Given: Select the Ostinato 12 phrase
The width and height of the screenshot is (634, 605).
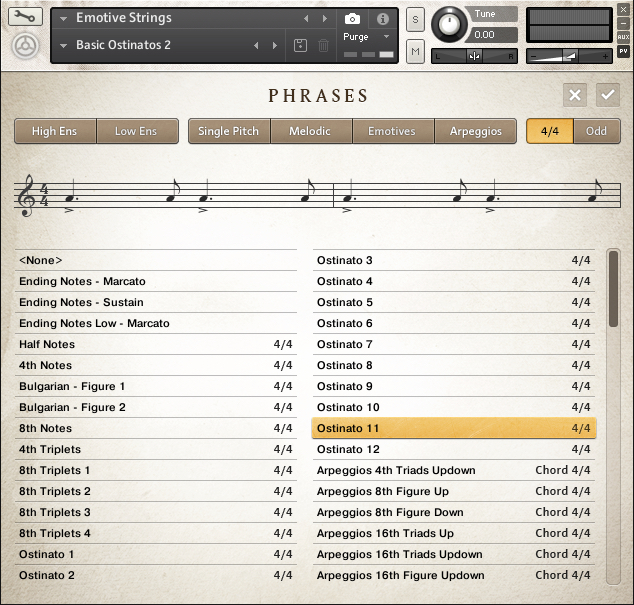Looking at the screenshot, I should [x=454, y=449].
